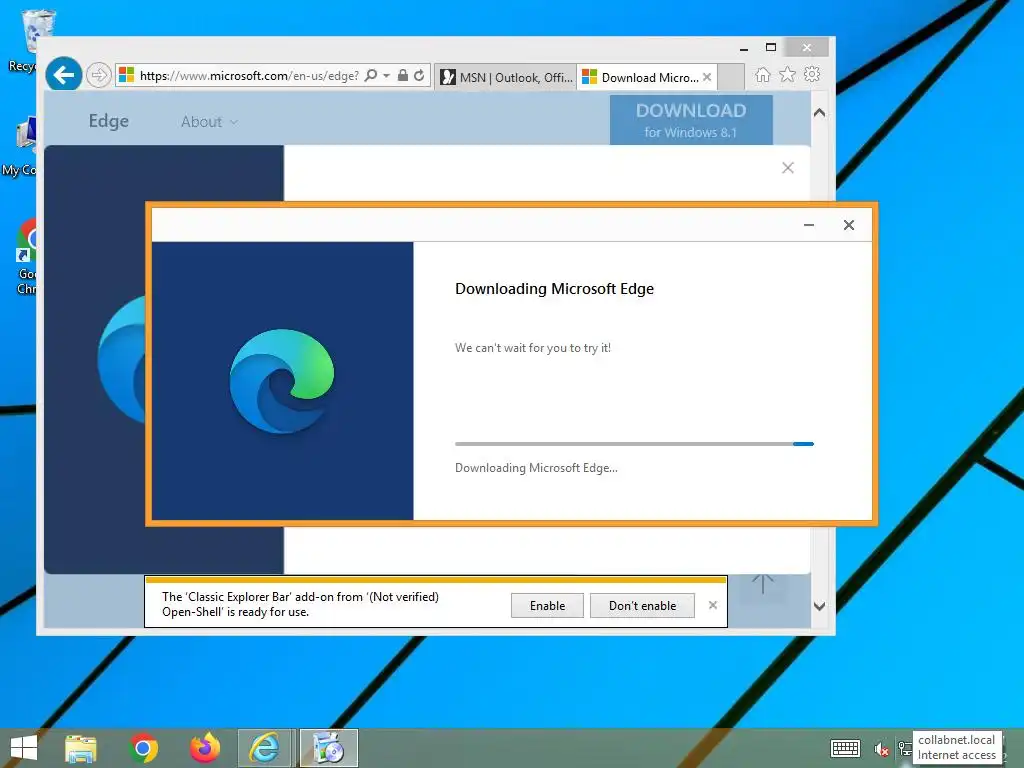
Task: Expand the About menu on the Edge page
Action: pyautogui.click(x=209, y=122)
